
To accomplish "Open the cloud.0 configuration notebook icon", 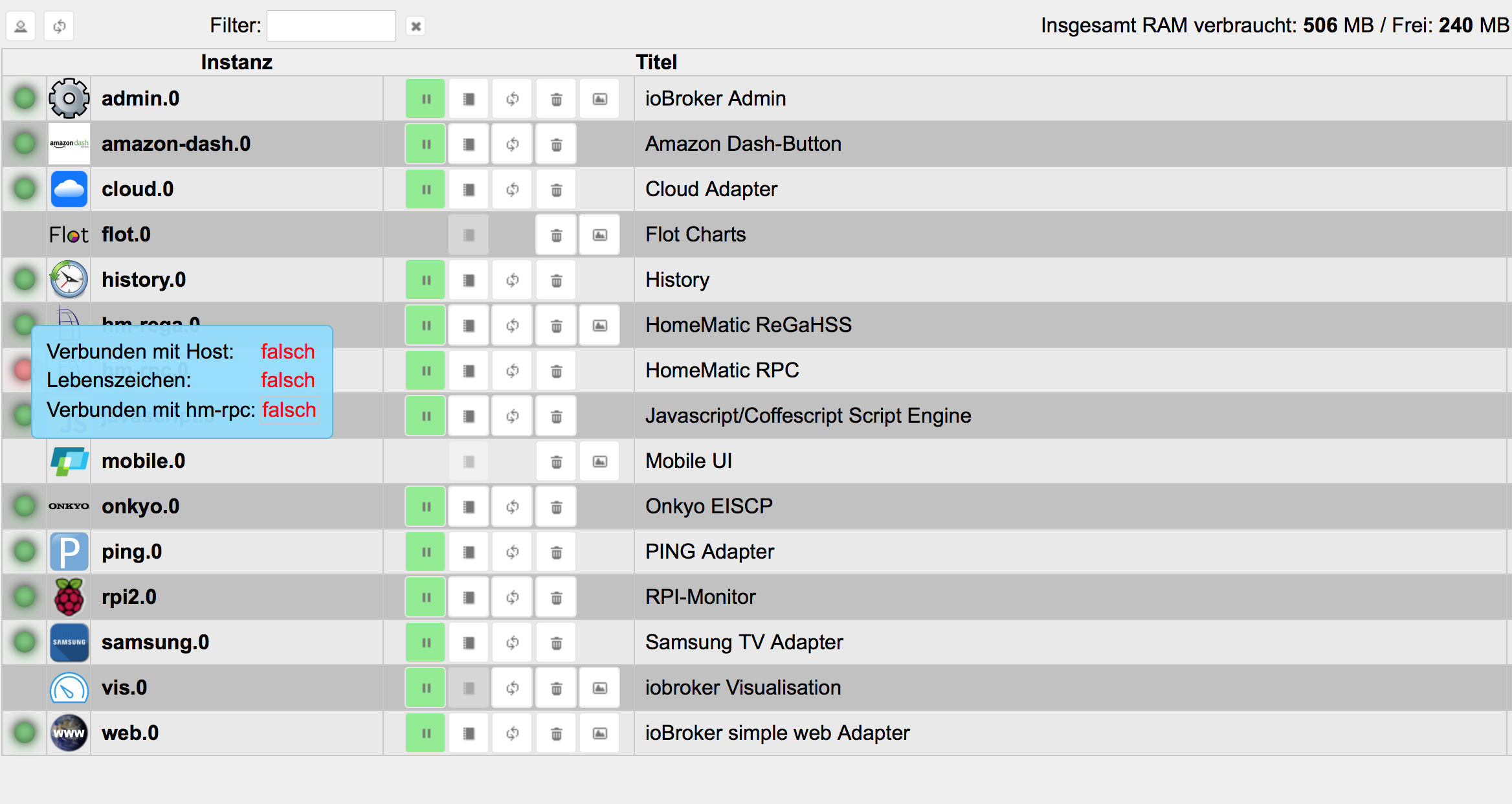I will click(x=469, y=190).
